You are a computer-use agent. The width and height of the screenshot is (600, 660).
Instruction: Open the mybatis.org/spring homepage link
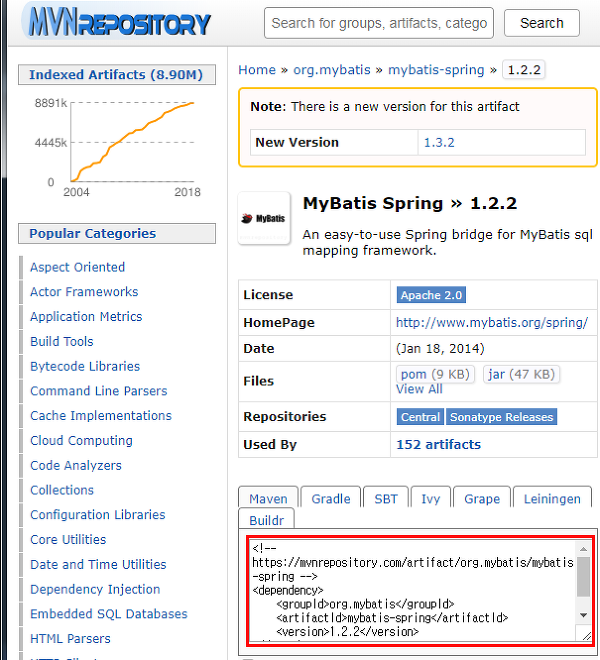tap(492, 322)
